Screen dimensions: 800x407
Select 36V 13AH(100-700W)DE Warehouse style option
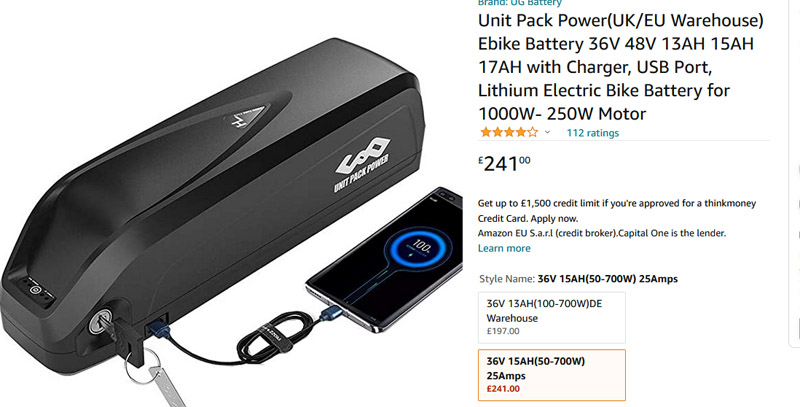click(x=552, y=318)
